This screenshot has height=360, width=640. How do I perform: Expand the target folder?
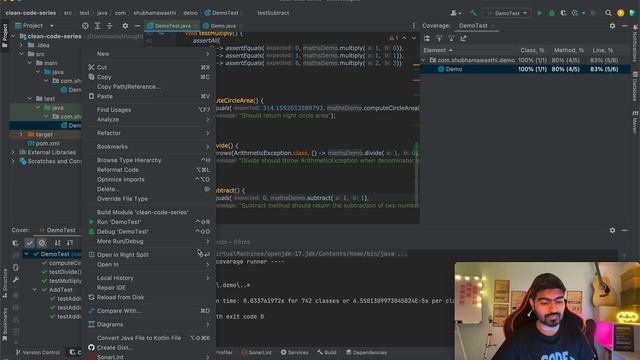21,134
